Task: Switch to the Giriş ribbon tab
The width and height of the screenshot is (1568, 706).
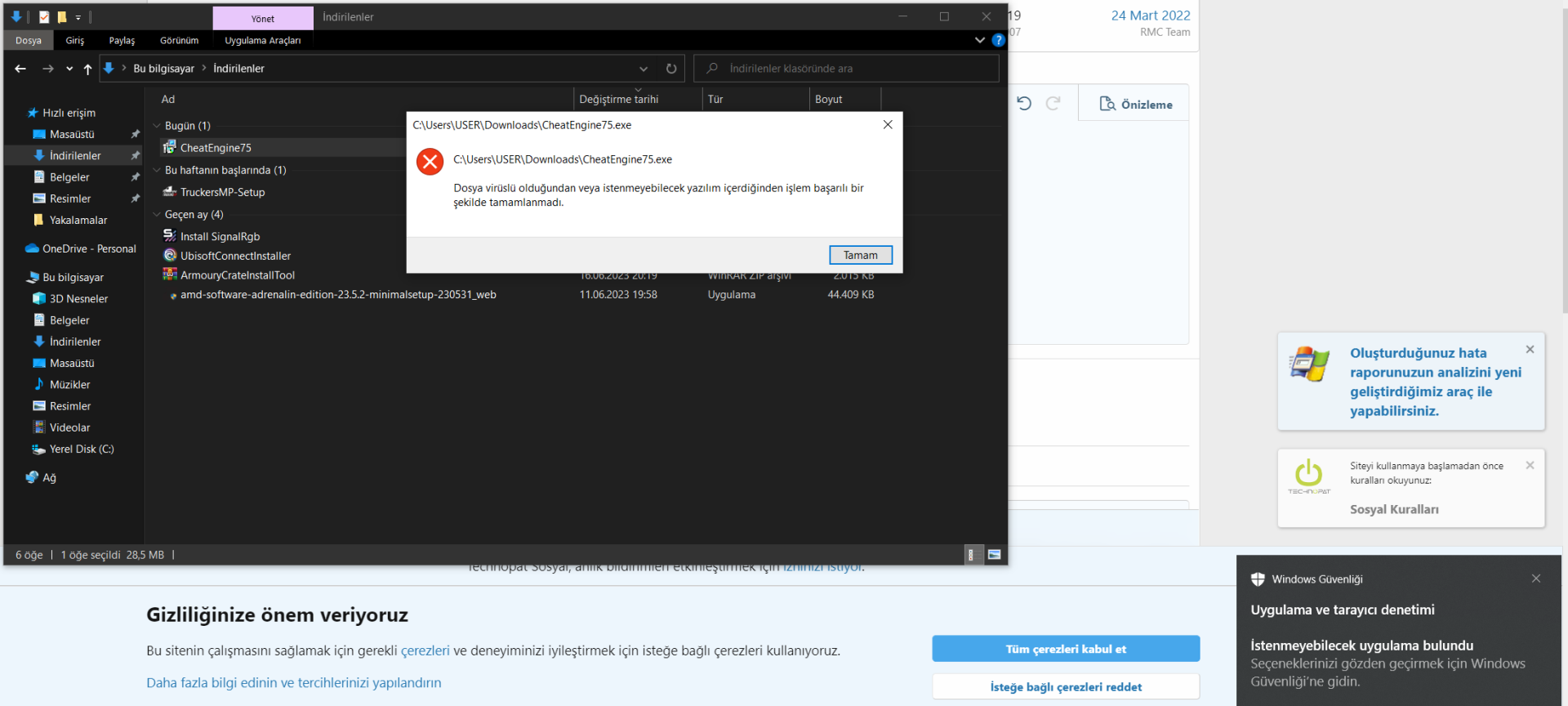Action: pyautogui.click(x=75, y=40)
